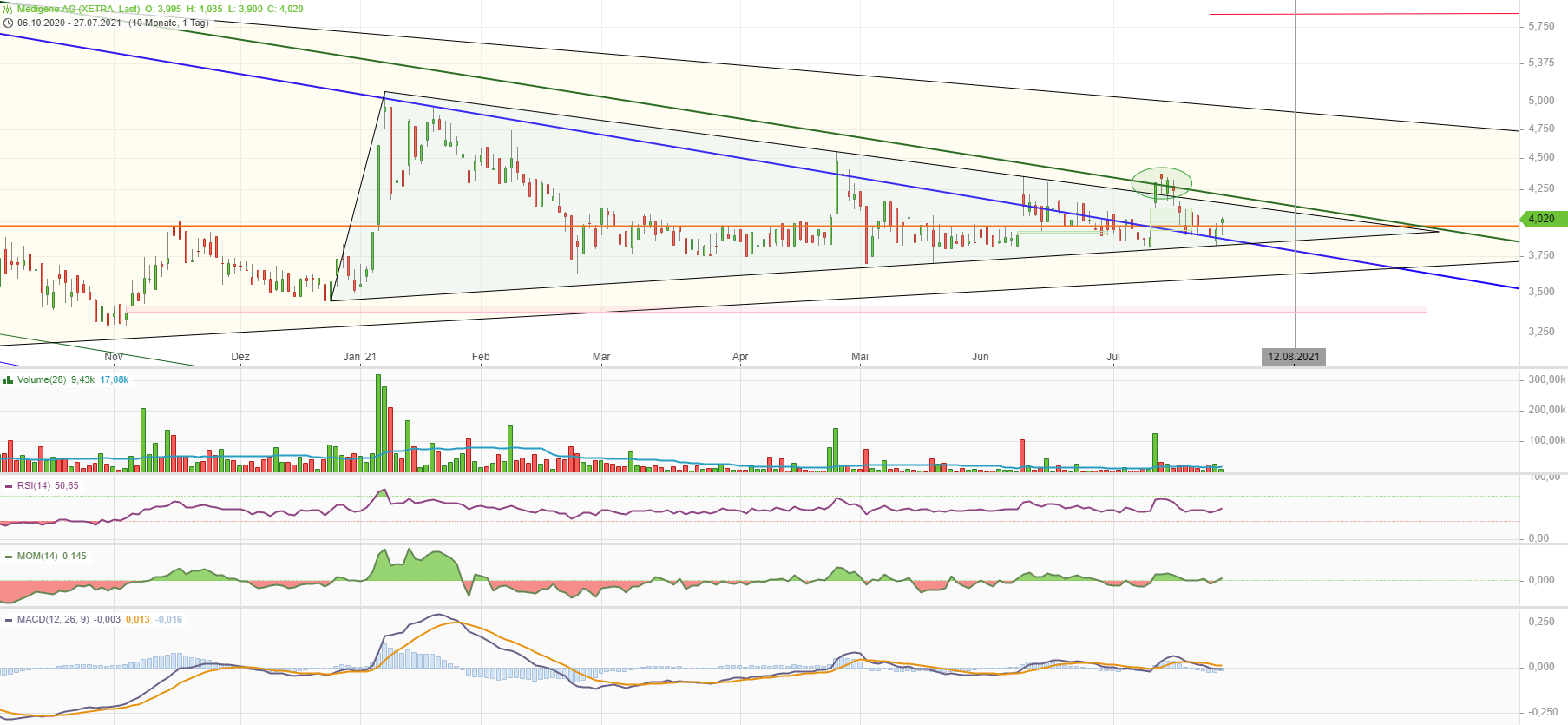Click the blue volume average value 17,08k
The image size is (1568, 725).
115,380
